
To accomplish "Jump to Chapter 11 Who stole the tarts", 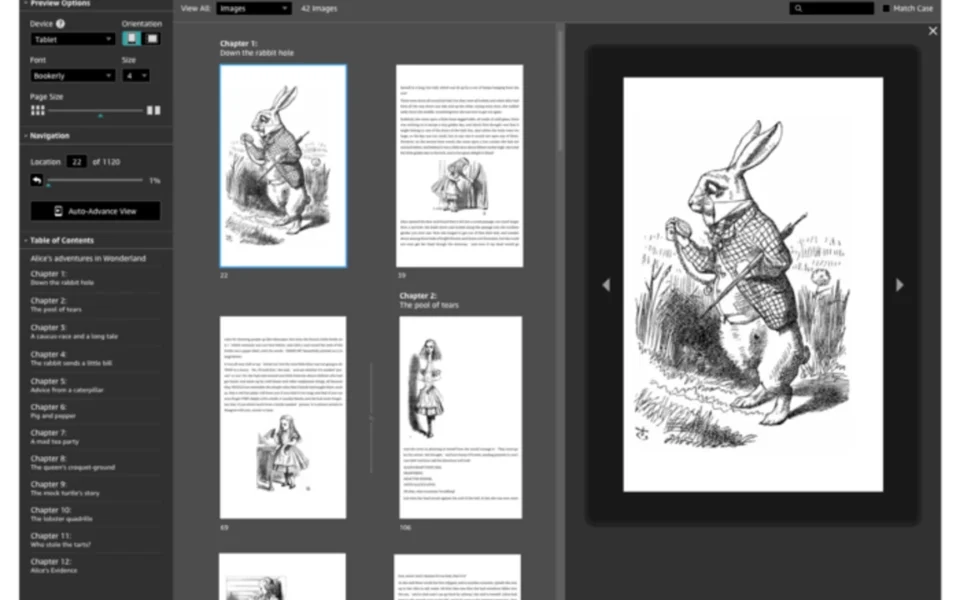I will [61, 539].
